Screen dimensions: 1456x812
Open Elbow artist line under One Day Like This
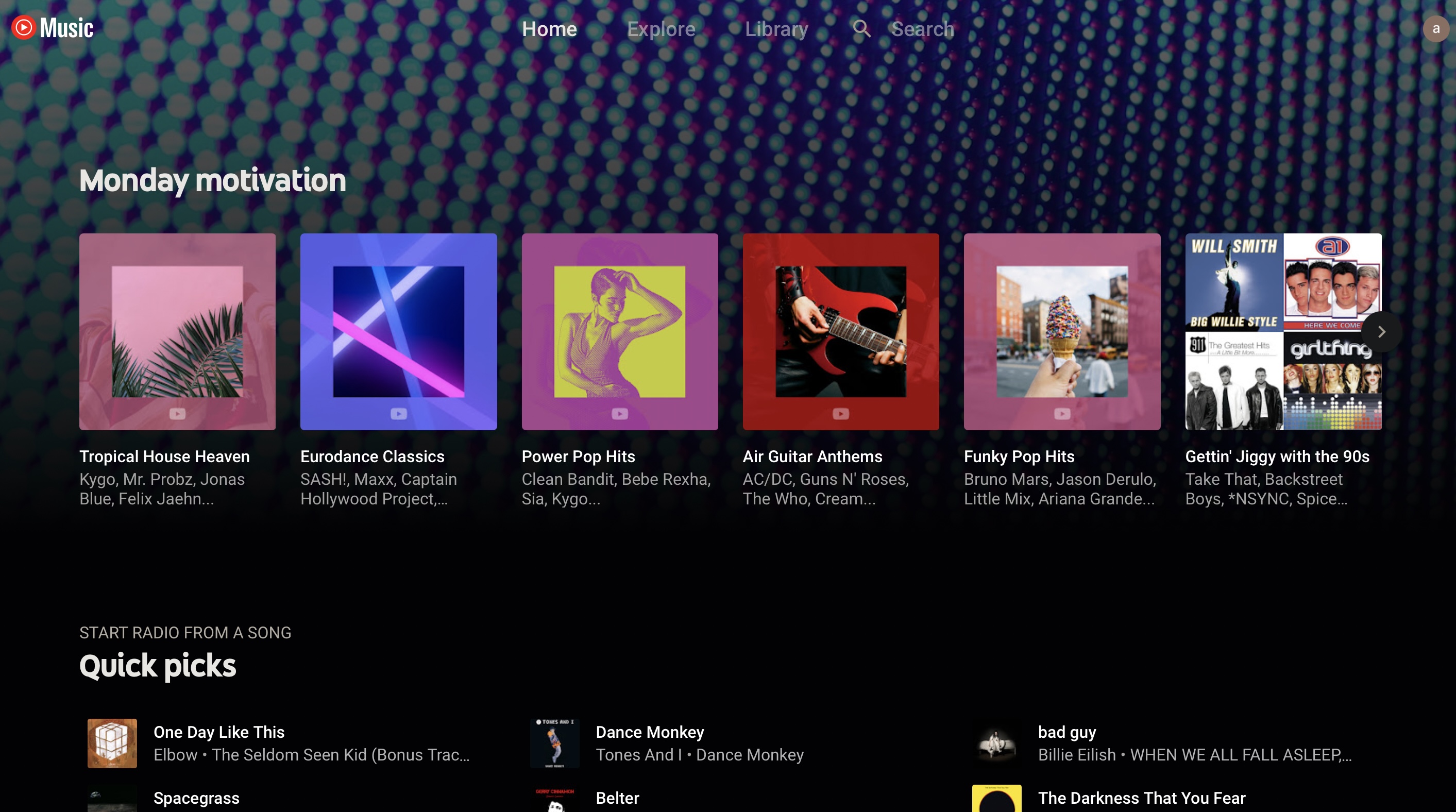point(311,755)
